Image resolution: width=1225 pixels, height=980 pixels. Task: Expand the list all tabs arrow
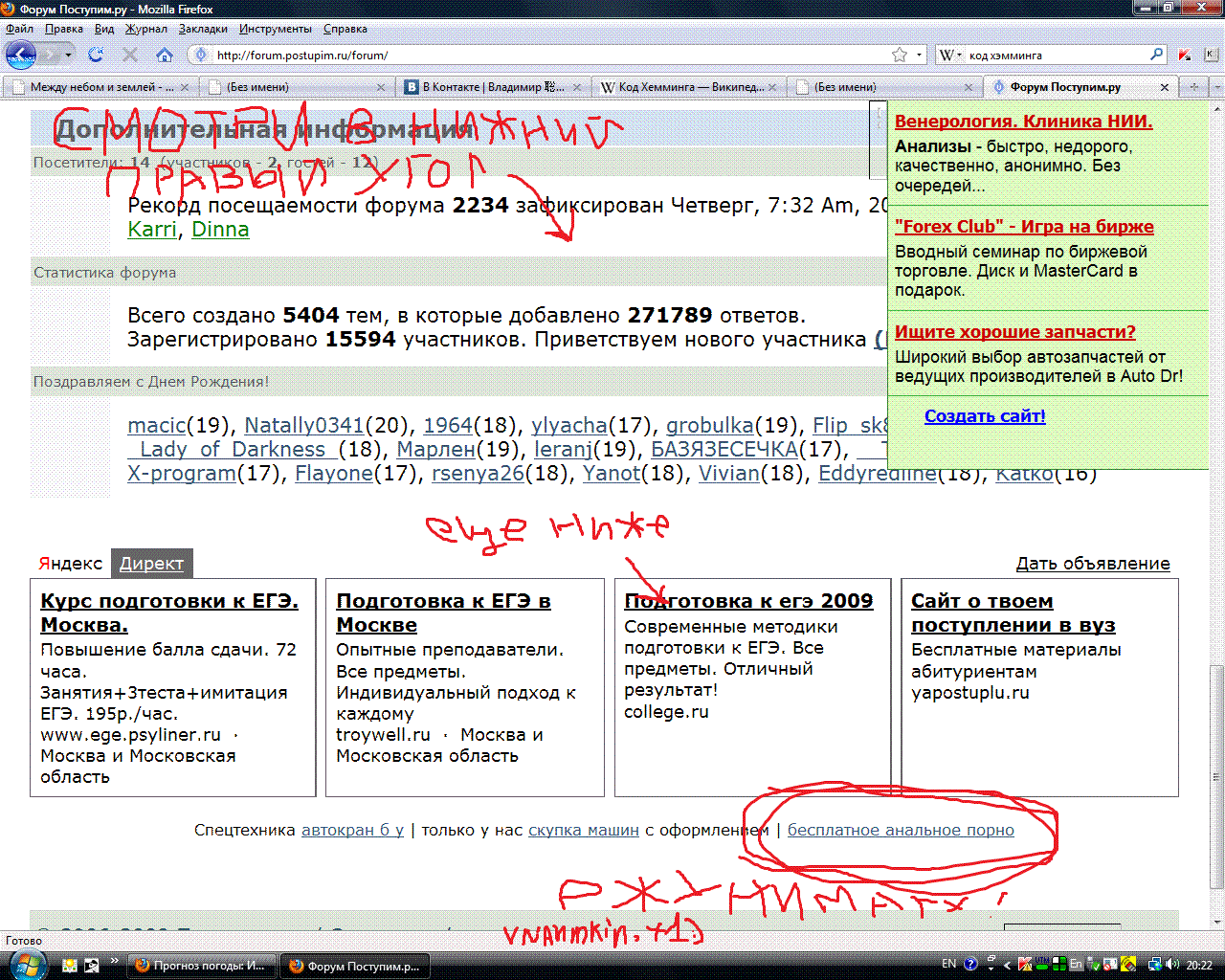tap(1216, 87)
